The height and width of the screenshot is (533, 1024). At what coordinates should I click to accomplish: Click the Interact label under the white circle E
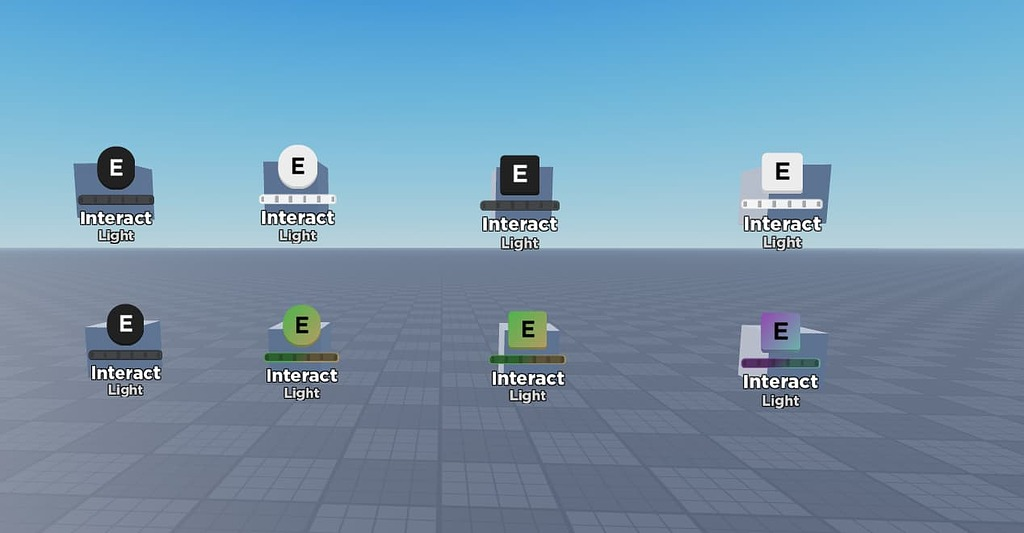(x=298, y=218)
